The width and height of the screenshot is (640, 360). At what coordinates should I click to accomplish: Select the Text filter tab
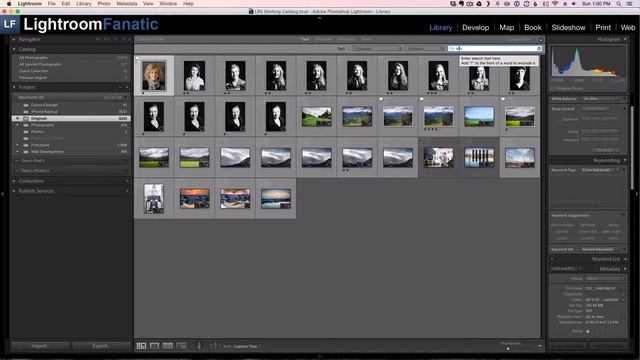click(305, 40)
